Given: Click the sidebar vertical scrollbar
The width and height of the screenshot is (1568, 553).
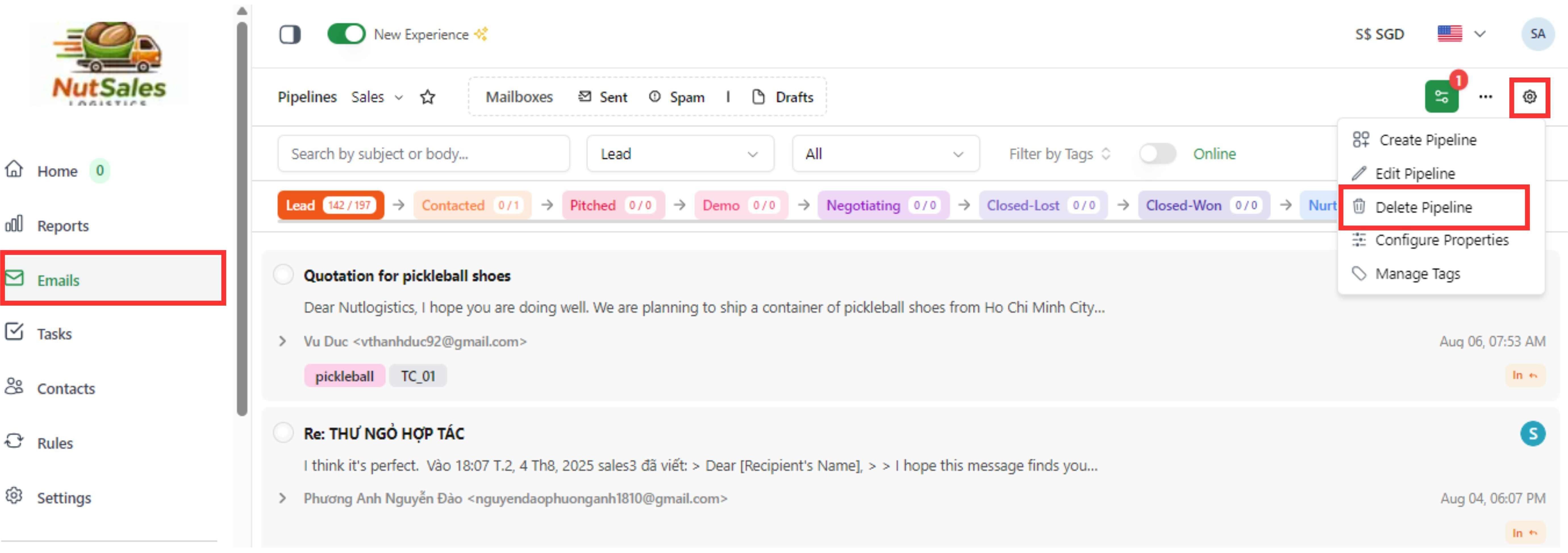Looking at the screenshot, I should [x=242, y=219].
